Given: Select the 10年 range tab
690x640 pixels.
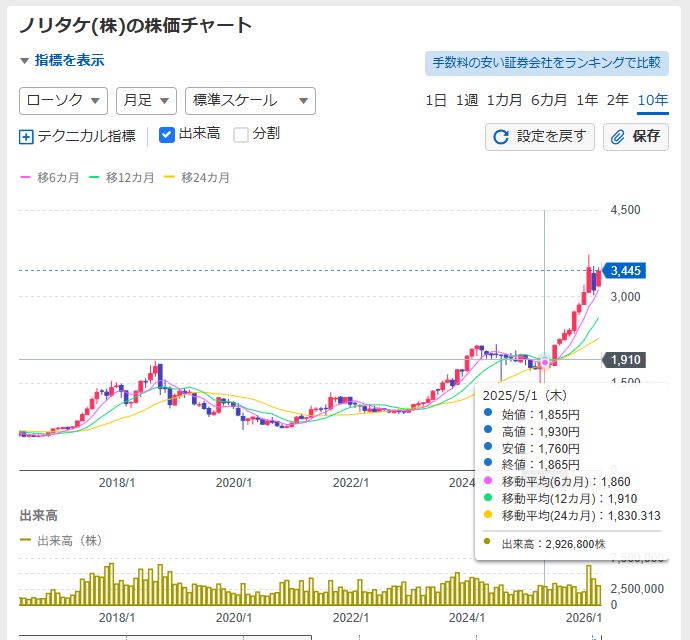Looking at the screenshot, I should click(x=653, y=100).
